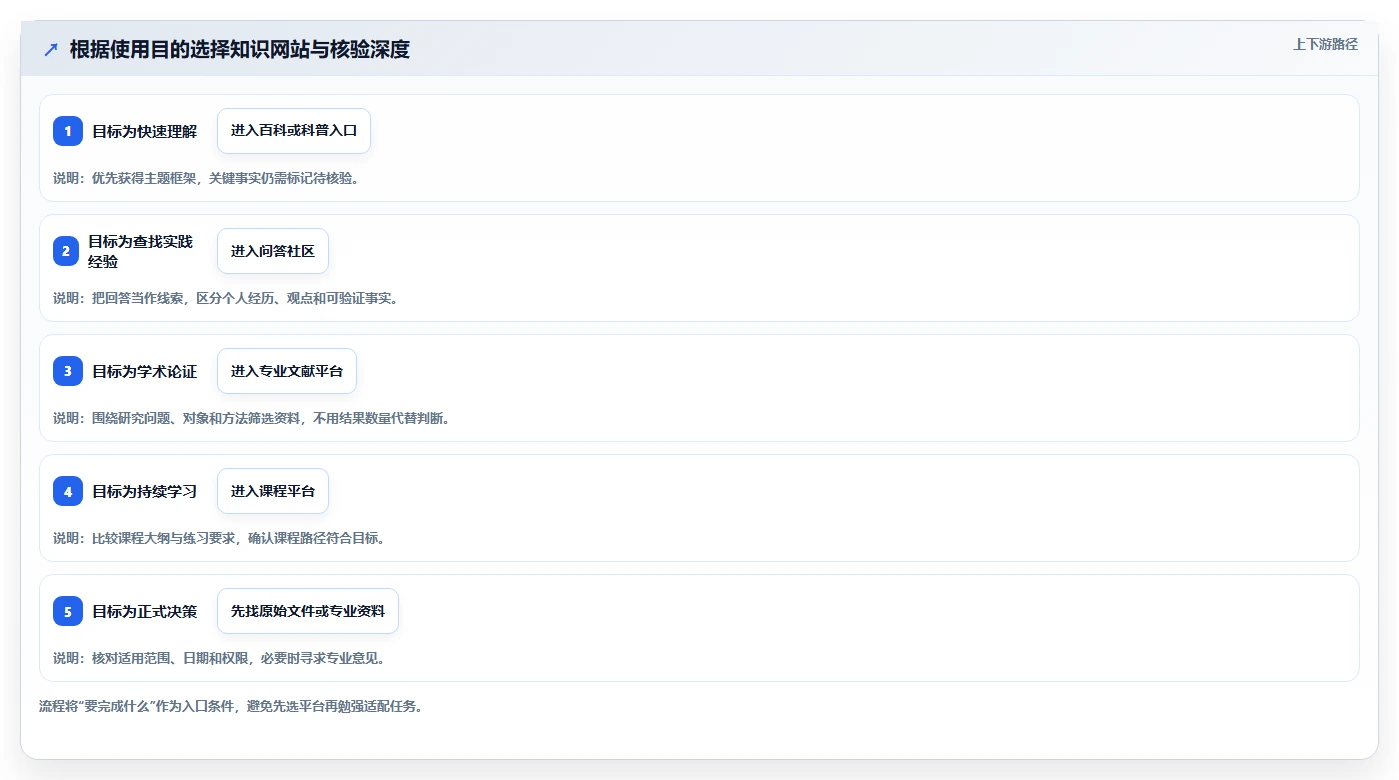
Task: Click the 目标为正式决策 label
Action: click(145, 611)
